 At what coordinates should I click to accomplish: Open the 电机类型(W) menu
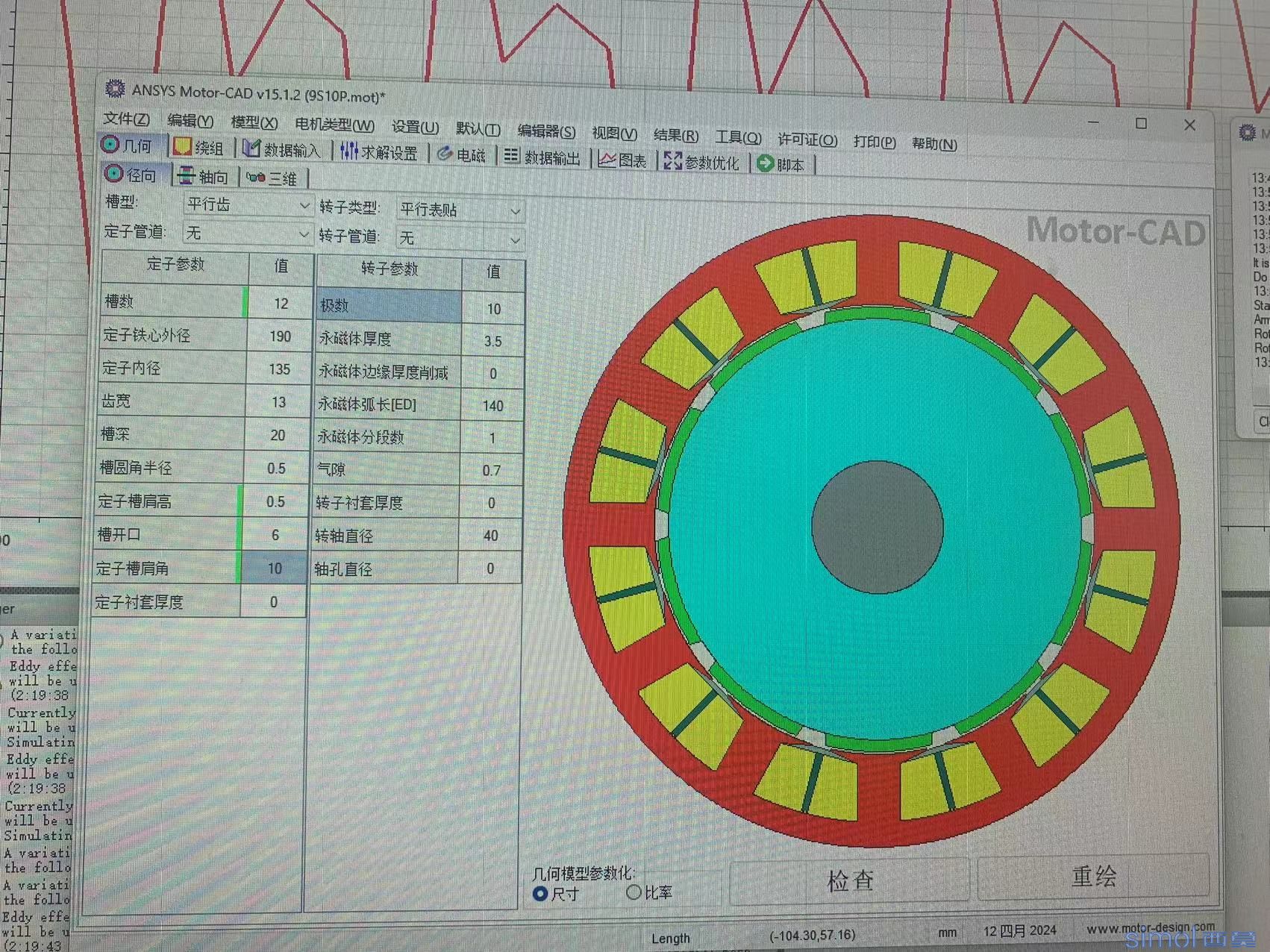(334, 125)
